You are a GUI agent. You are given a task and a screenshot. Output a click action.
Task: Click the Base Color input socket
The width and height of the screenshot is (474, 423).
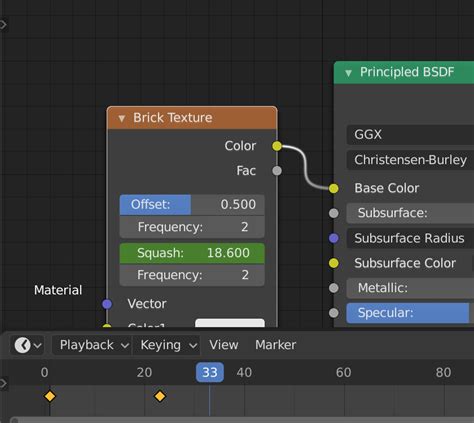click(x=334, y=188)
